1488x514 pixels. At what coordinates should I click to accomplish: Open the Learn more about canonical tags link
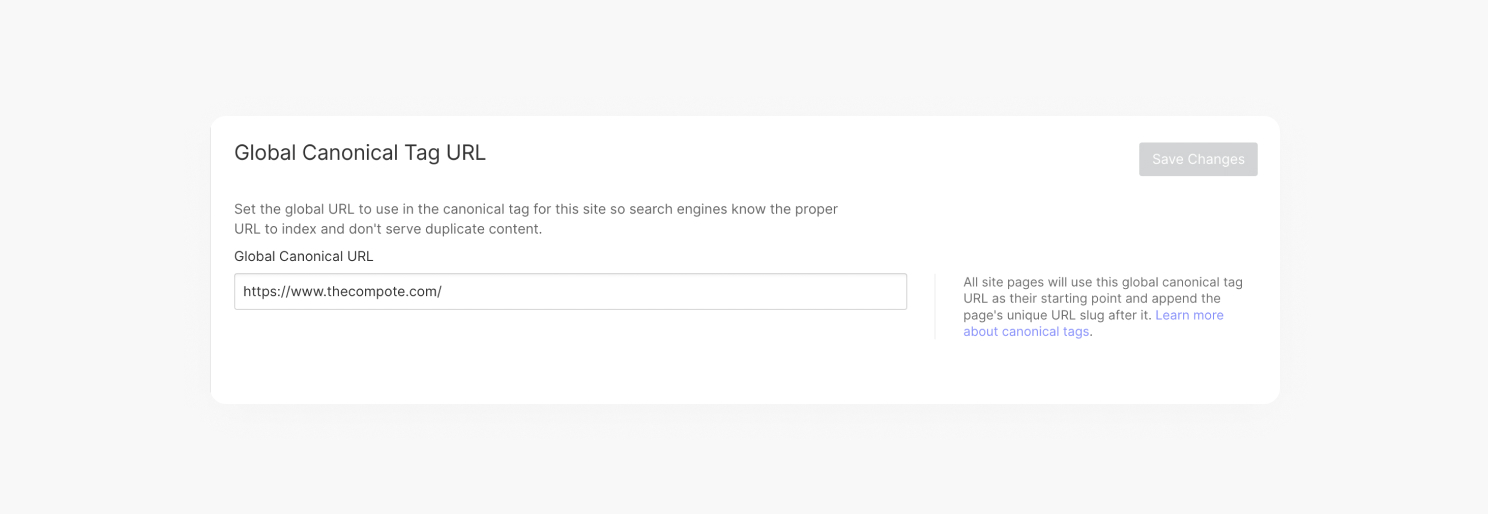click(x=1093, y=323)
